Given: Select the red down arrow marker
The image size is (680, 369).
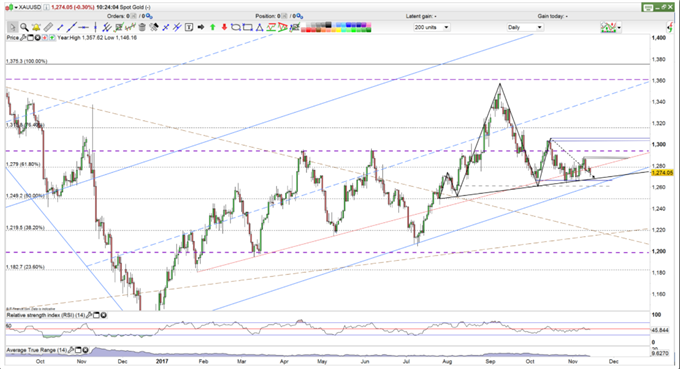Looking at the screenshot, I should click(224, 27).
